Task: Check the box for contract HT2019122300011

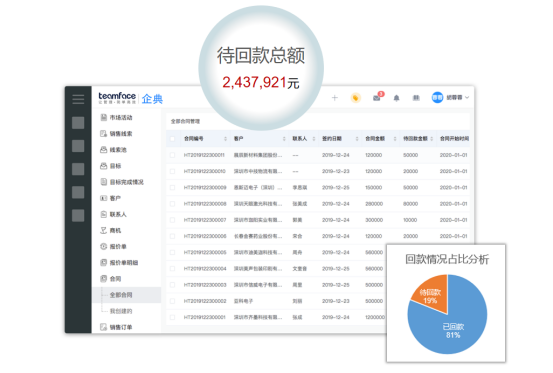Action: [172, 155]
